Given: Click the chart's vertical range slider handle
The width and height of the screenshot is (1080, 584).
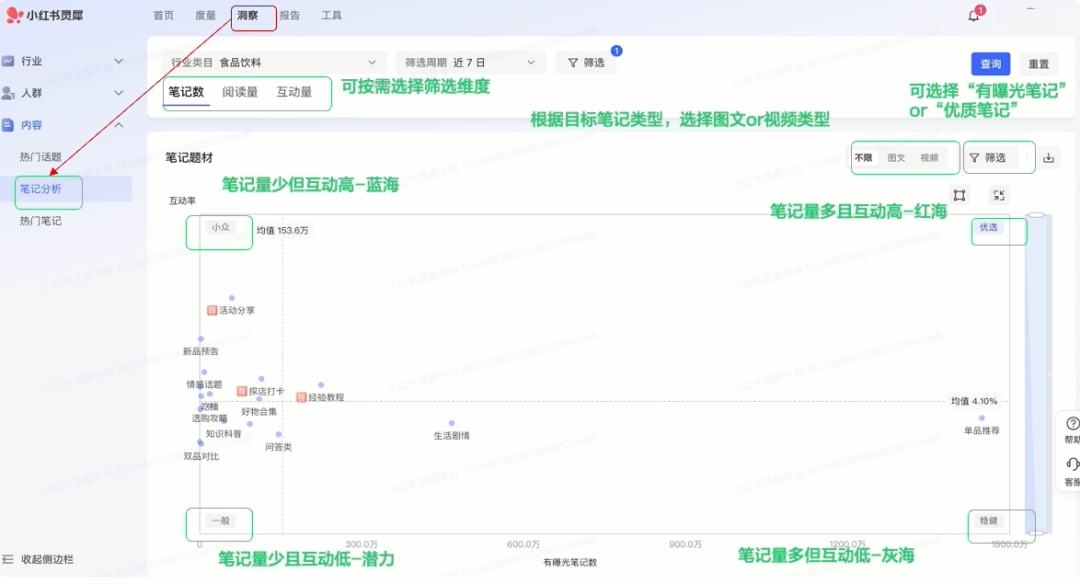Looking at the screenshot, I should click(x=1036, y=214).
